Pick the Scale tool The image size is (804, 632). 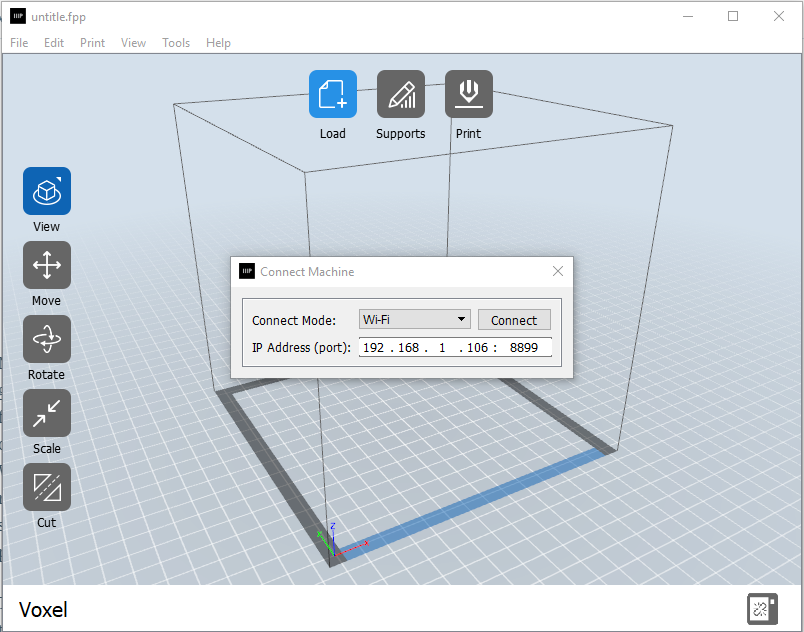[x=47, y=413]
